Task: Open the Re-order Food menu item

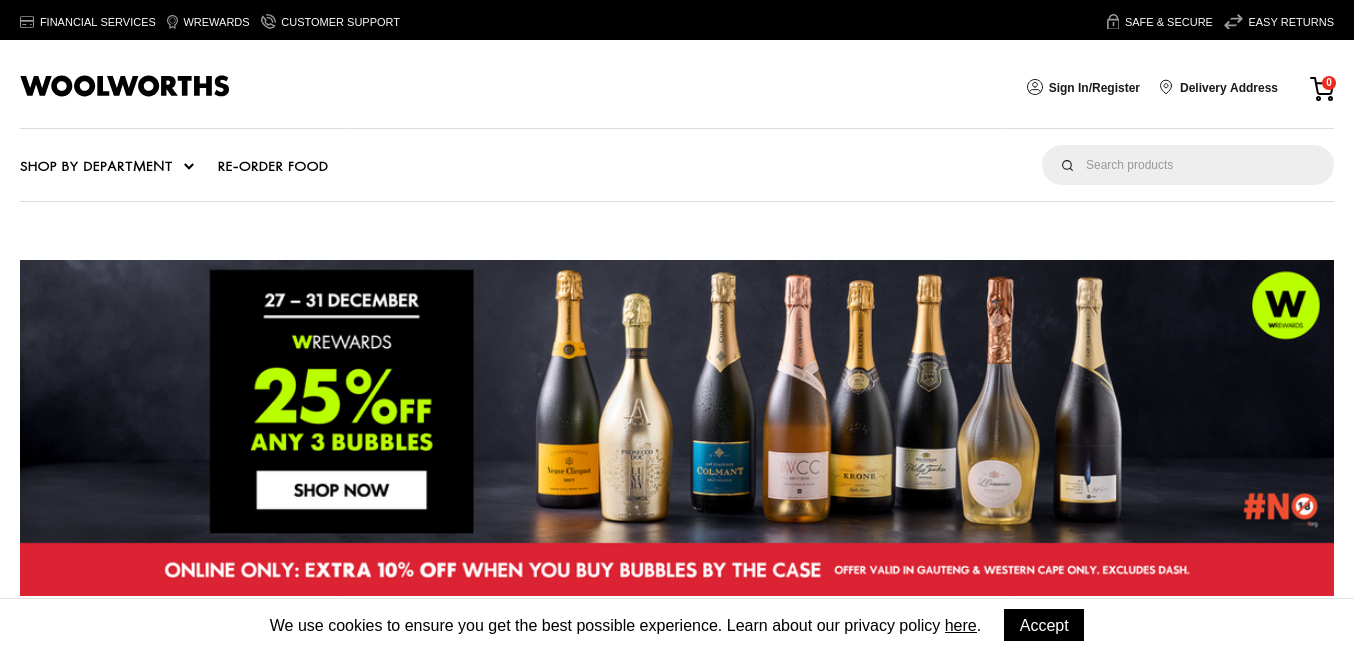Action: point(273,166)
